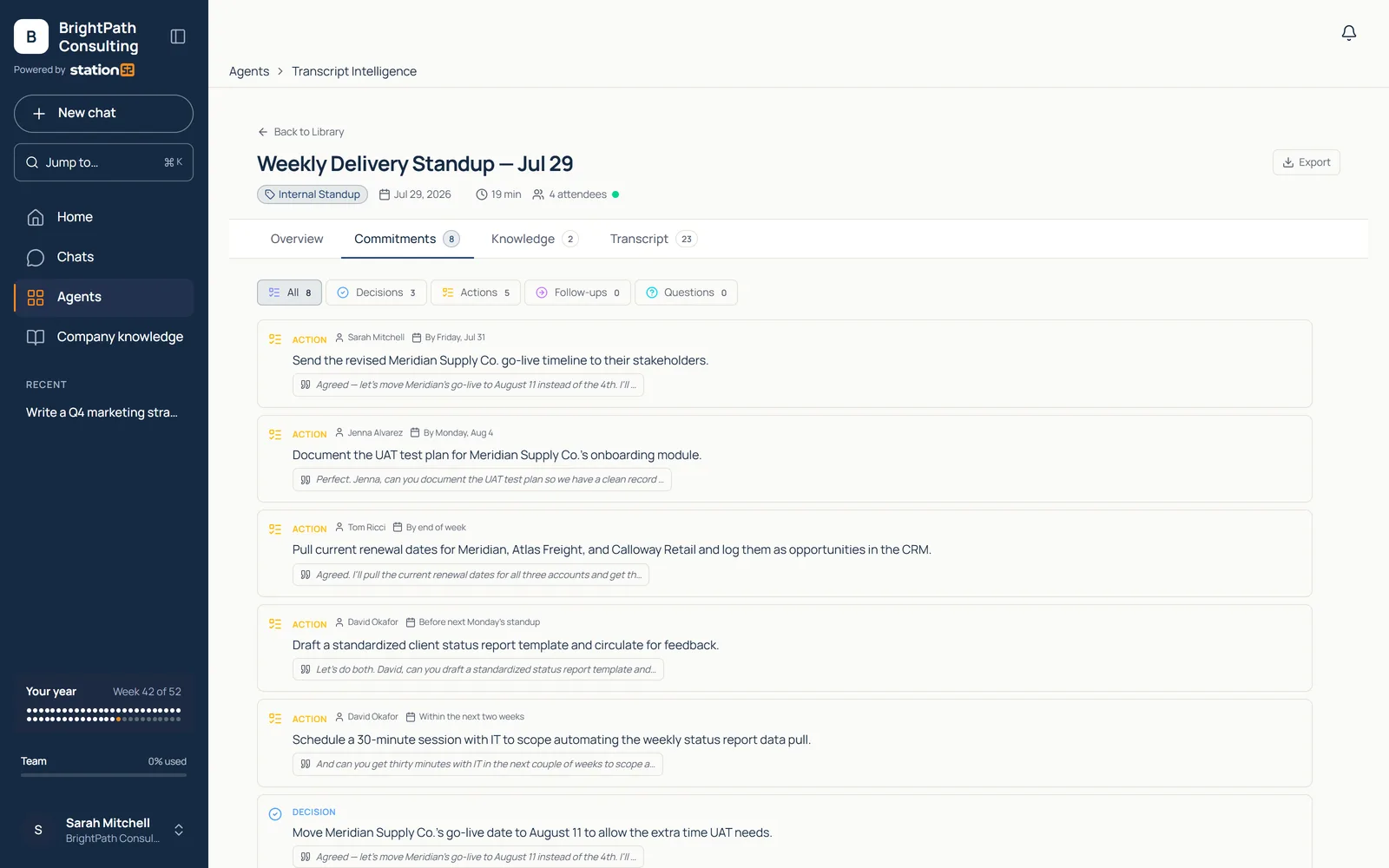This screenshot has width=1389, height=868.
Task: Filter commitments by Decisions
Action: point(377,293)
